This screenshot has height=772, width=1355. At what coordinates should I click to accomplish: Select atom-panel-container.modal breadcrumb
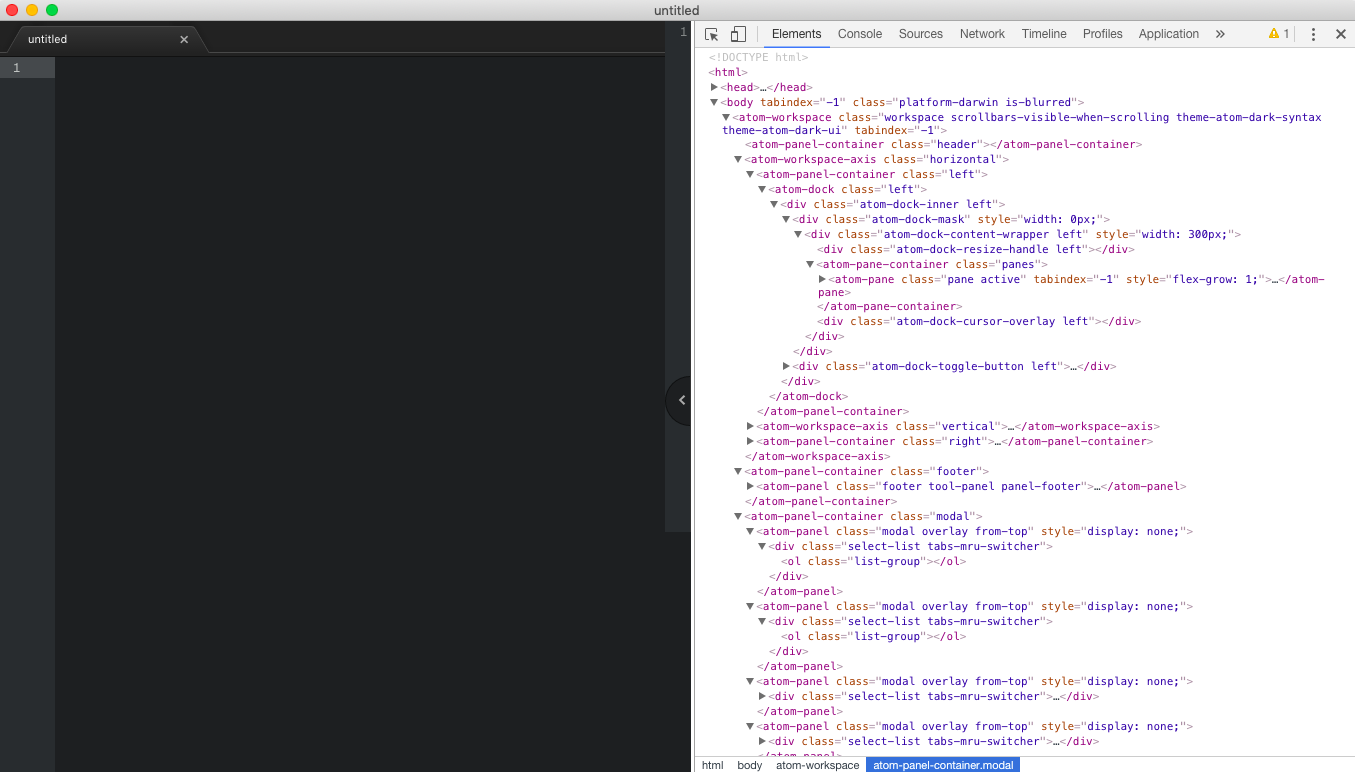(x=943, y=765)
